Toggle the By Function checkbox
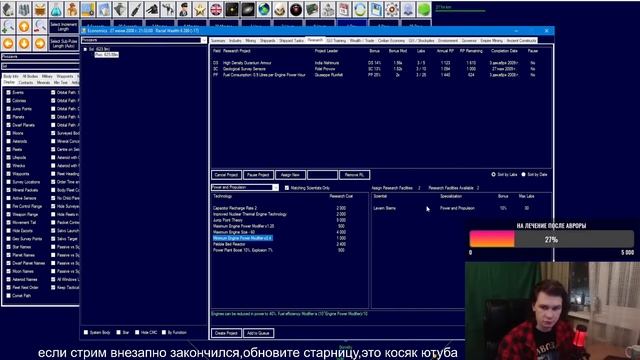 164,332
